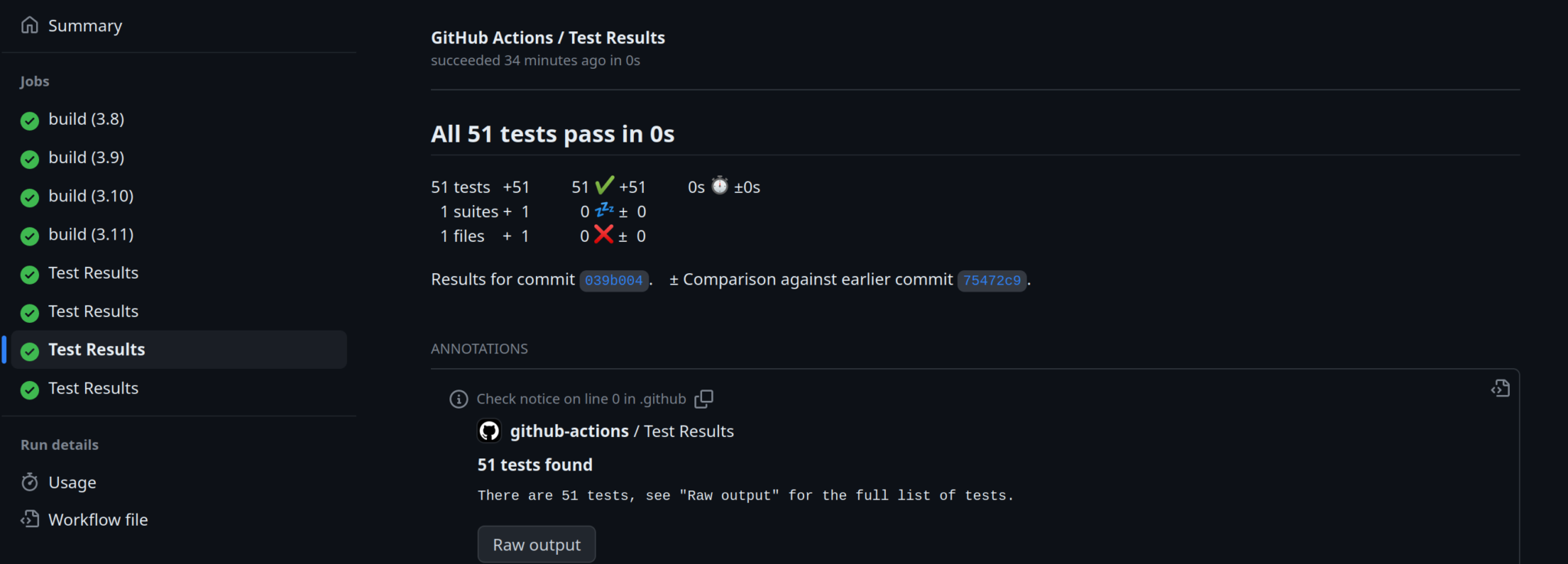Open the last Test Results job
1568x564 pixels.
click(x=93, y=389)
